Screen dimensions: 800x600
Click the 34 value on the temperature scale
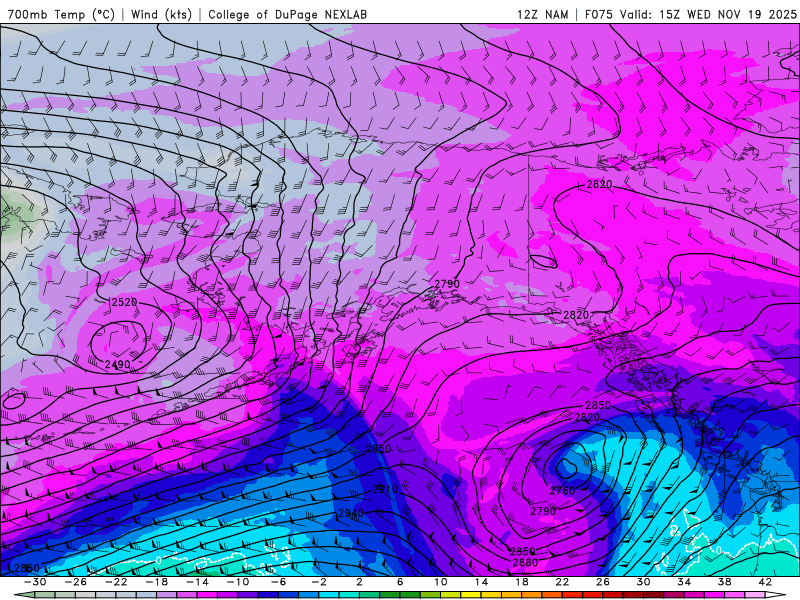(x=684, y=582)
